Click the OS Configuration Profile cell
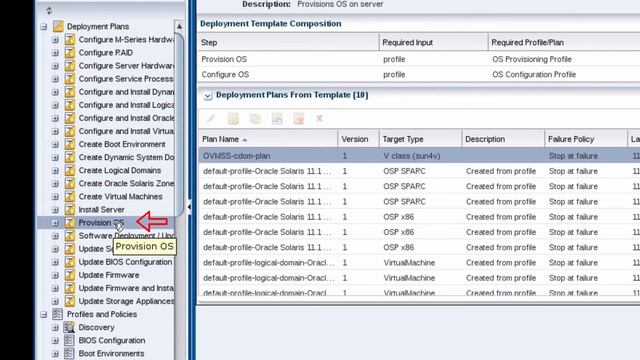 click(534, 75)
